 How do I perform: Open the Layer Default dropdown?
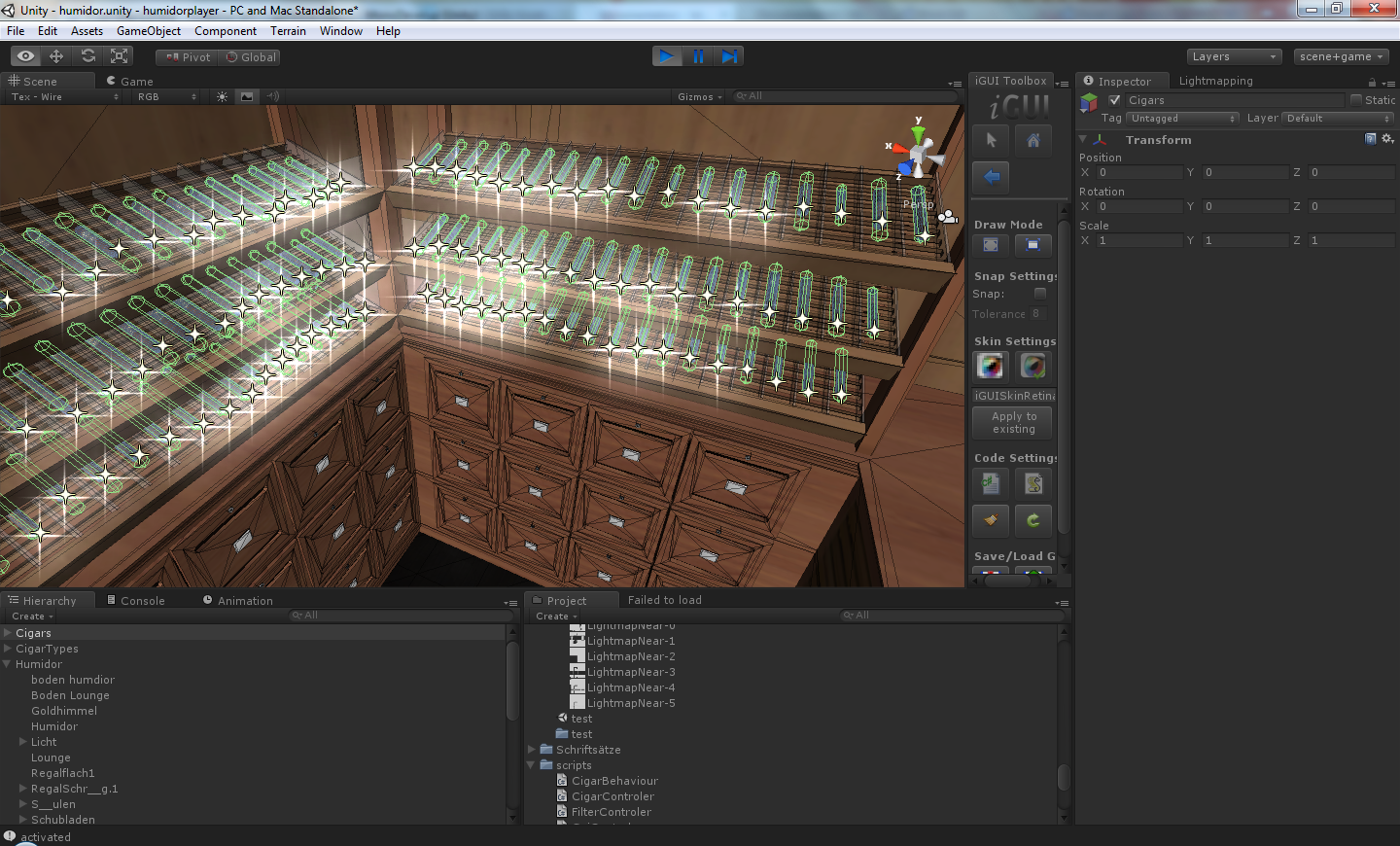pos(1339,119)
